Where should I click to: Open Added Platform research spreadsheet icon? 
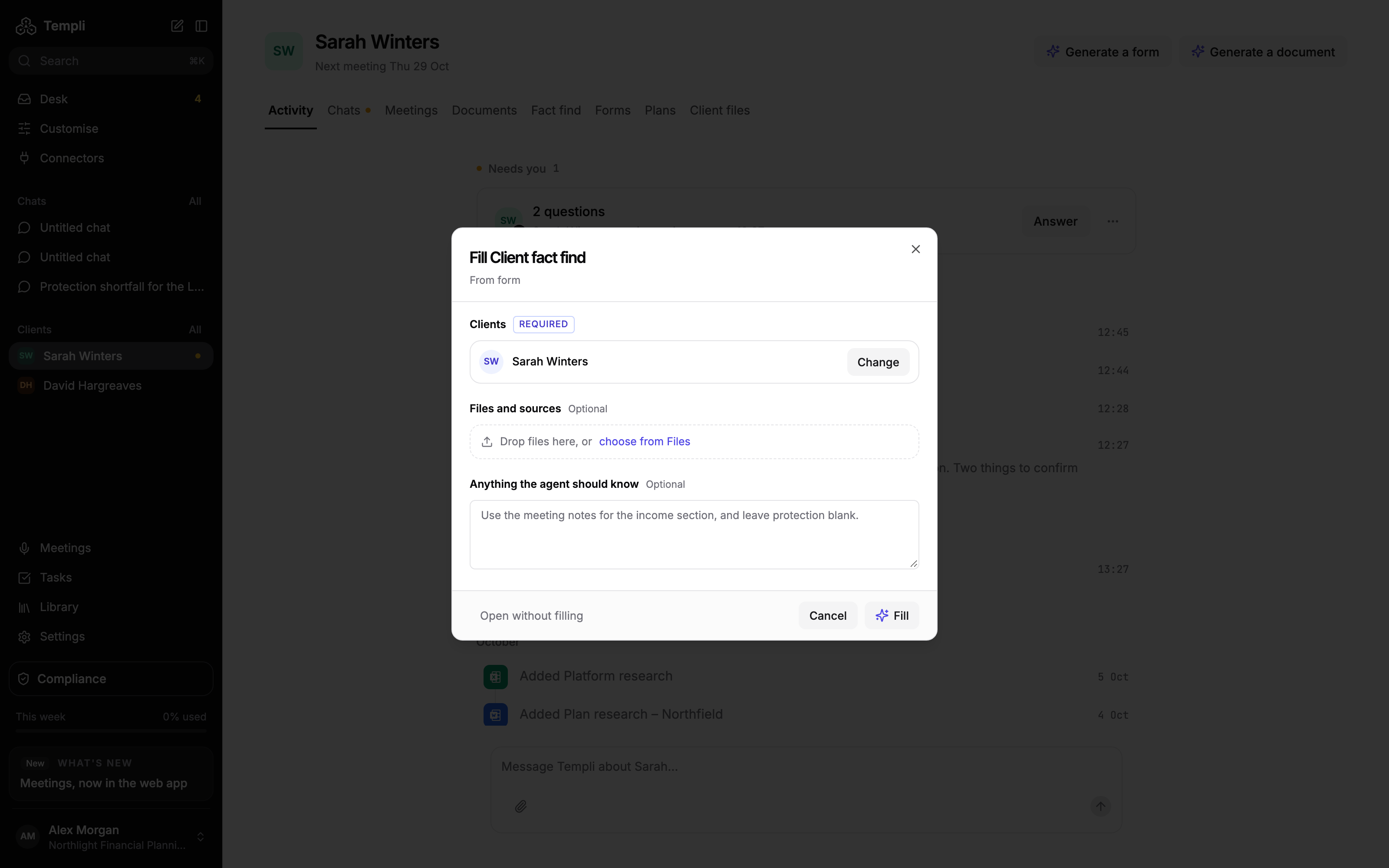click(495, 676)
